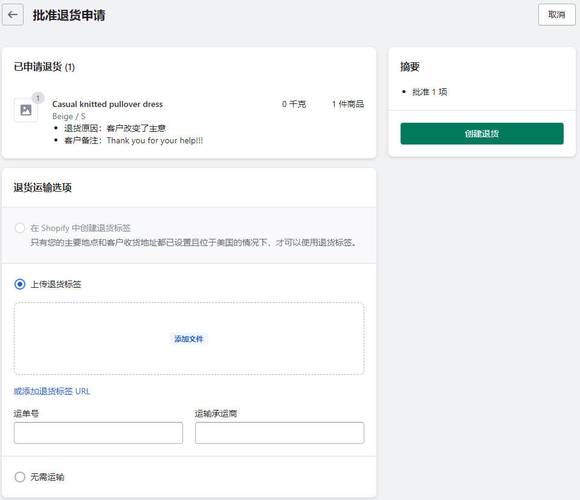Click the product image placeholder thumbnail
Image resolution: width=580 pixels, height=500 pixels.
(26, 110)
